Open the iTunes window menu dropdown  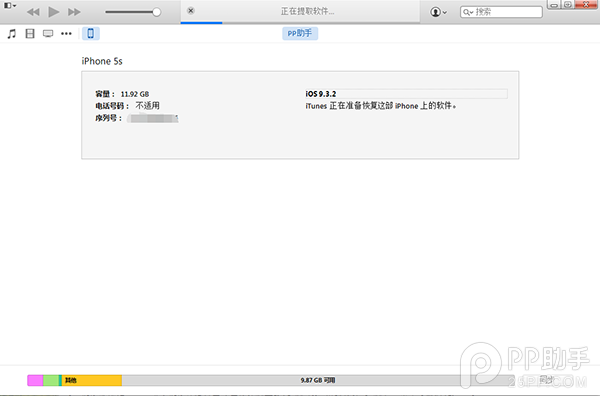pos(10,6)
